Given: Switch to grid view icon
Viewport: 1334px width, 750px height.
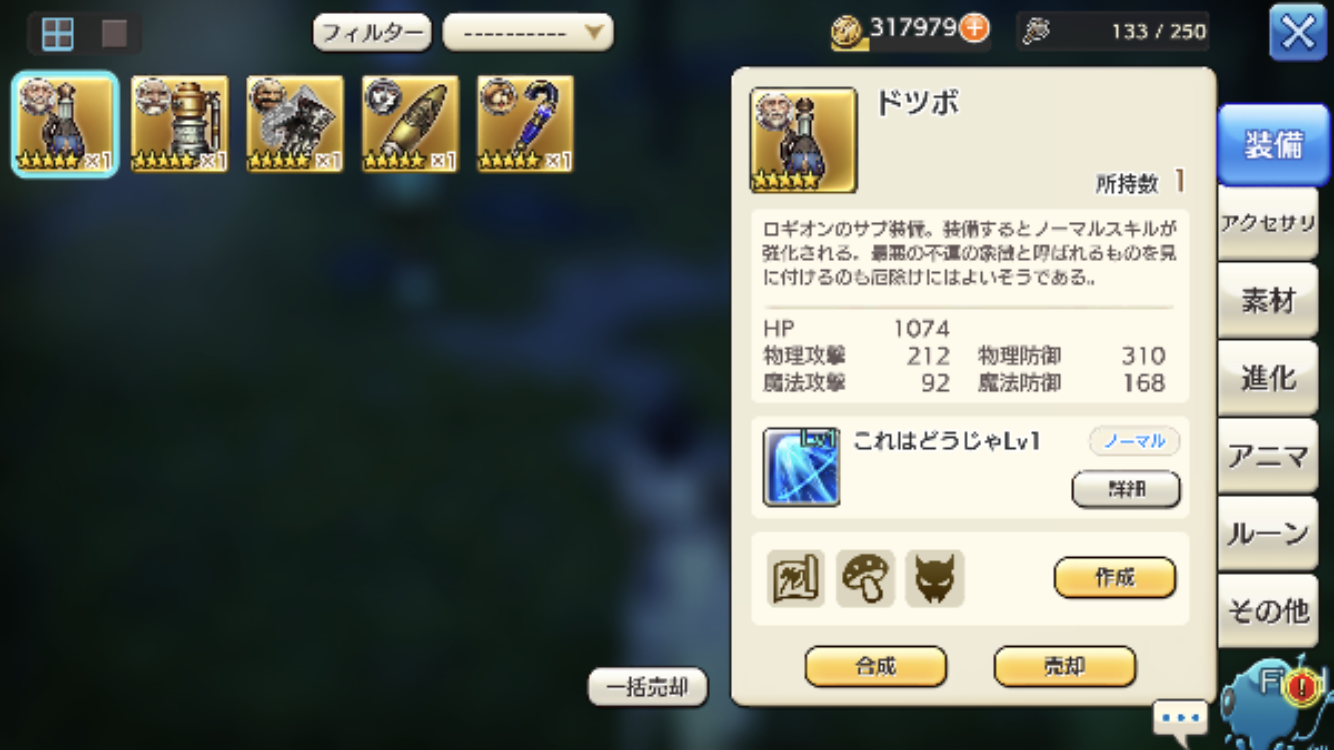Looking at the screenshot, I should pos(58,34).
